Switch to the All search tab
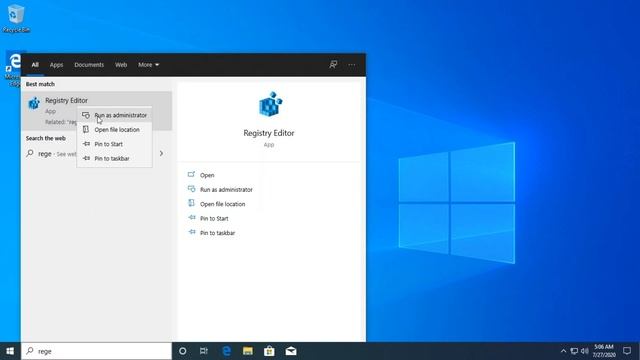This screenshot has width=640, height=360. coord(35,64)
